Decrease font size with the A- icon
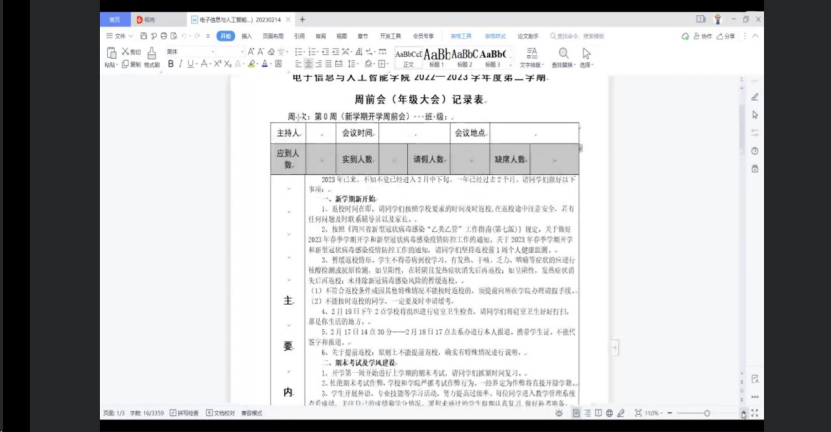The height and width of the screenshot is (432, 831). click(261, 51)
